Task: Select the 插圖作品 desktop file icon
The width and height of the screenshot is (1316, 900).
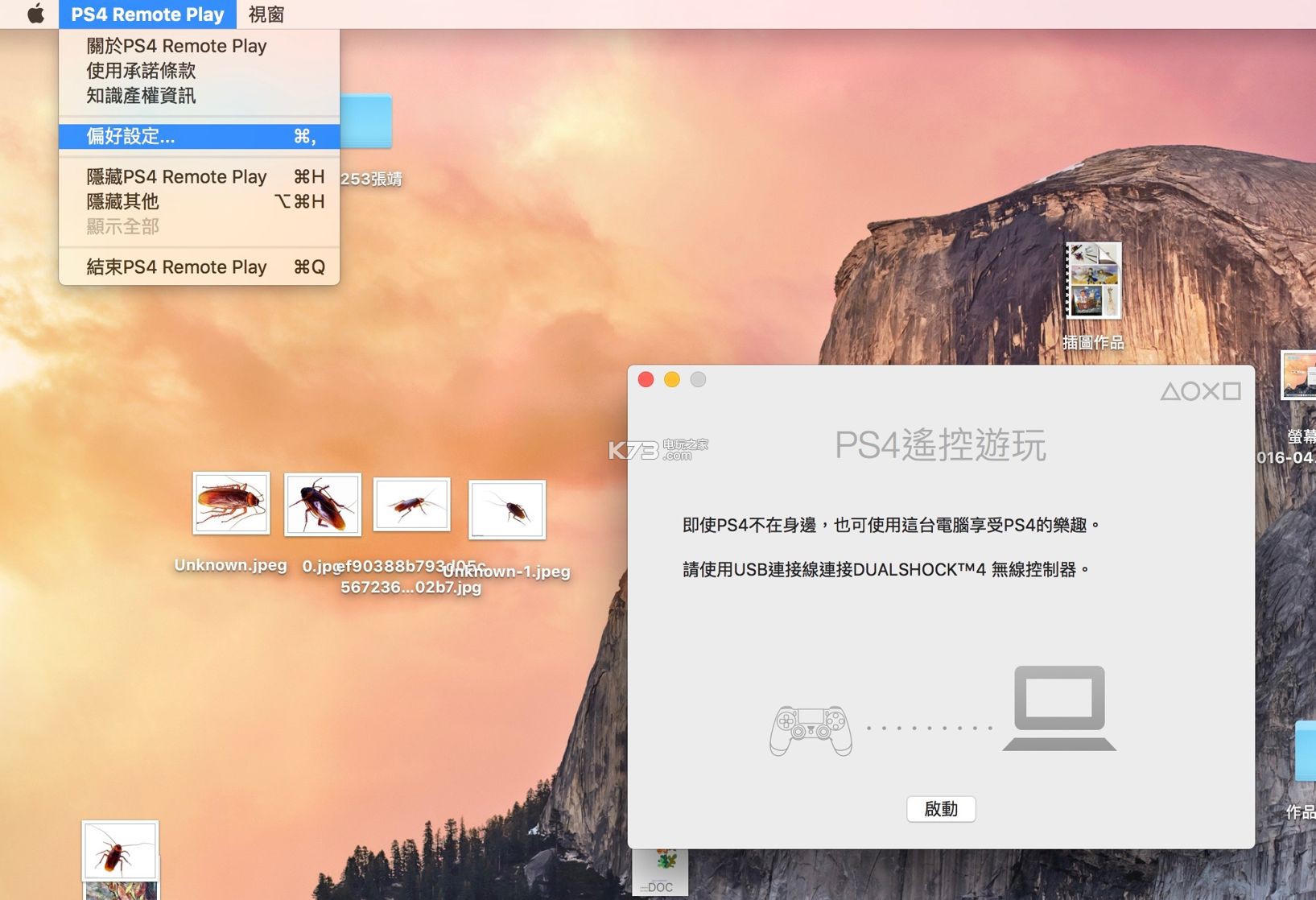Action: click(1094, 281)
